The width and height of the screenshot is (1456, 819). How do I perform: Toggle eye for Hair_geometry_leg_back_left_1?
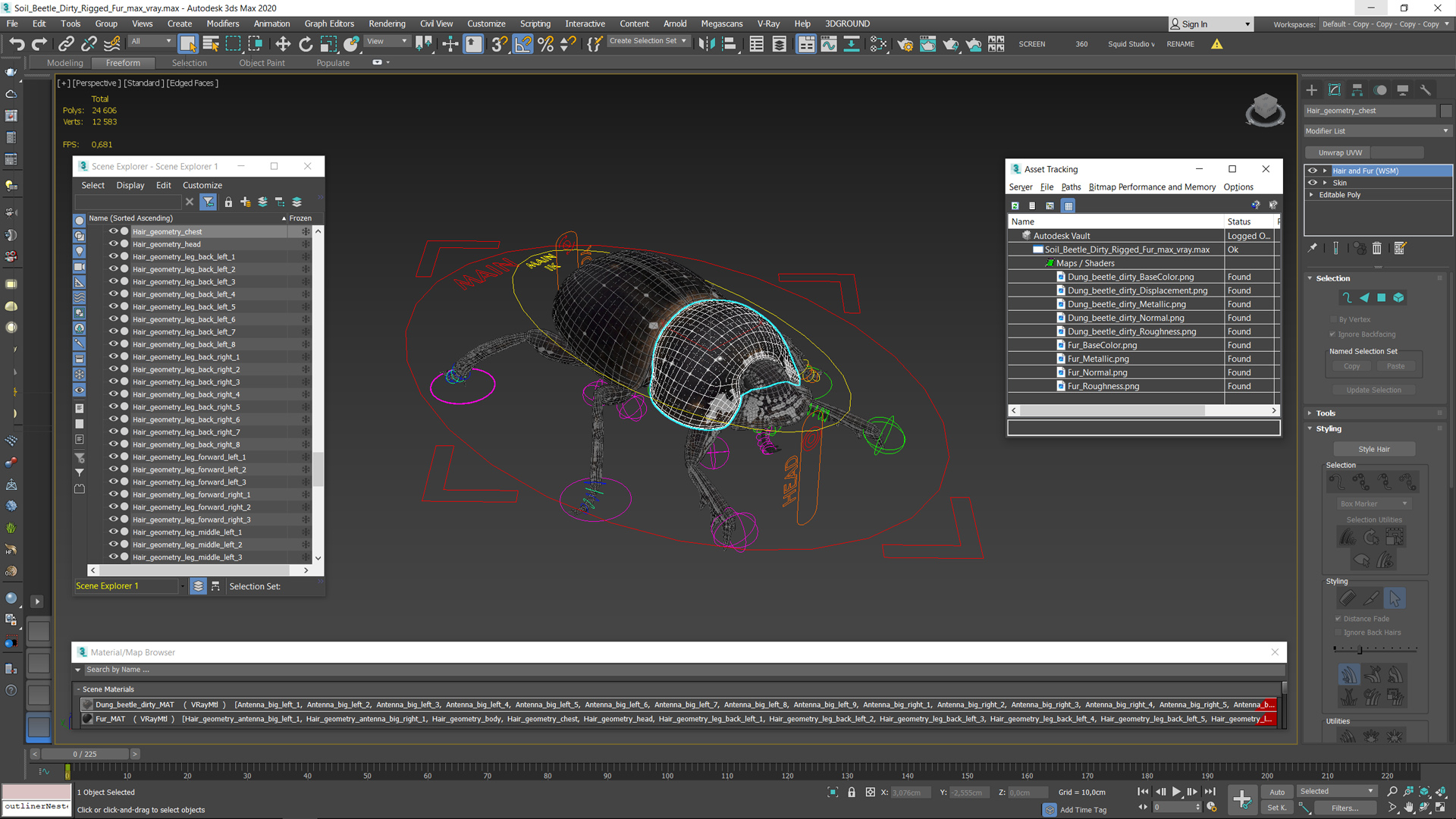[x=113, y=256]
